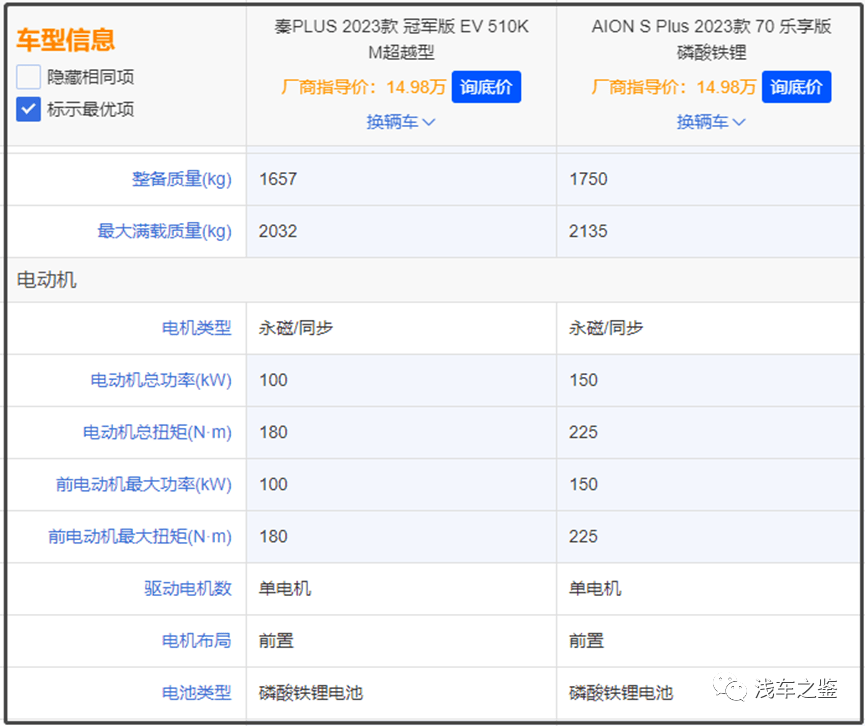Image resolution: width=865 pixels, height=726 pixels.
Task: Select AION S Plus 厂商指导价 14.98万 price
Action: [x=674, y=87]
